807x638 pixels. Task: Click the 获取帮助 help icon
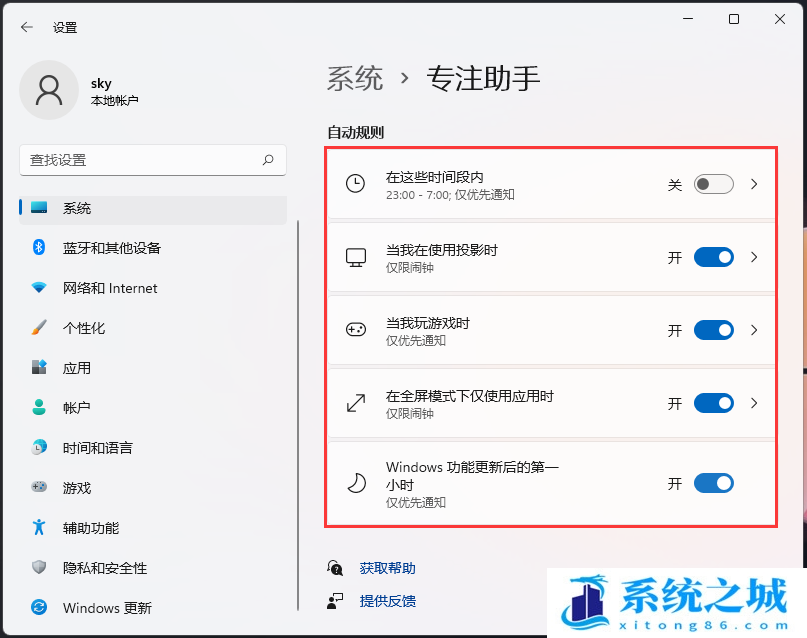335,568
